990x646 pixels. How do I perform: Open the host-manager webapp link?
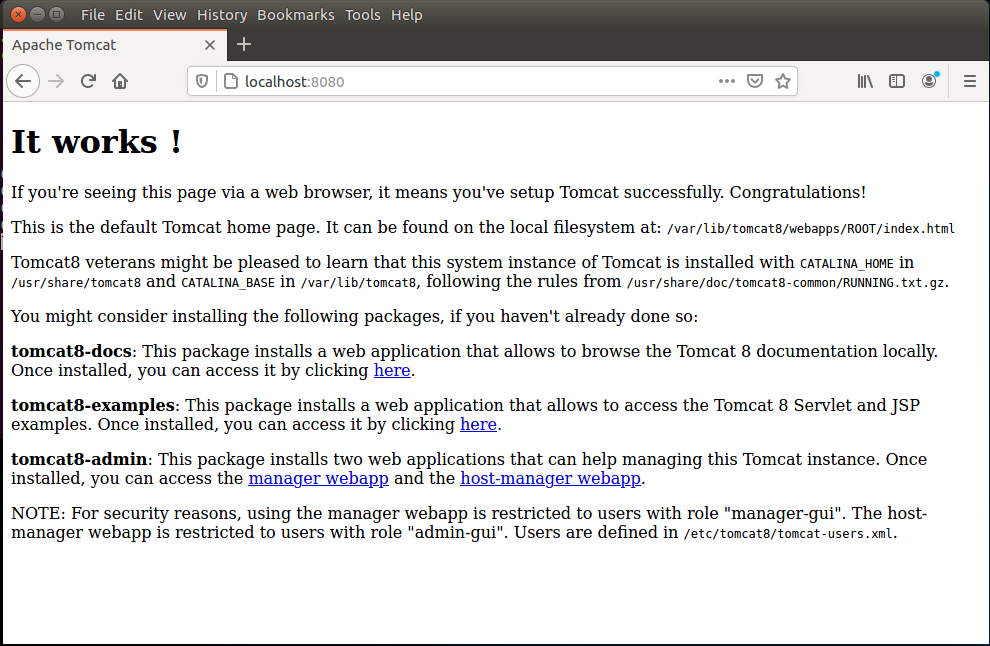pos(551,478)
